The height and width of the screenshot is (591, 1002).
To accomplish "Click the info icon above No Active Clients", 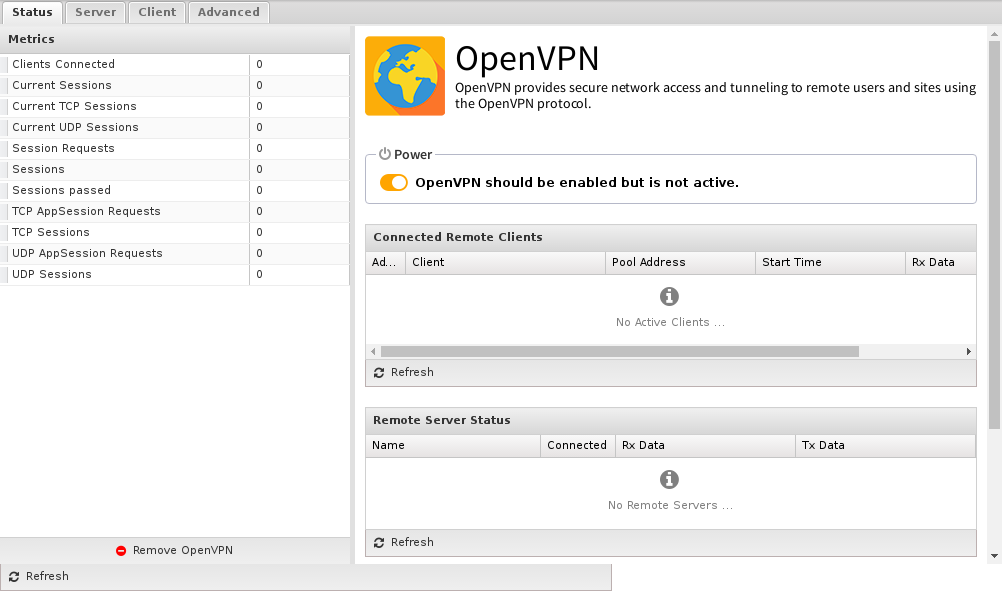I will (669, 296).
